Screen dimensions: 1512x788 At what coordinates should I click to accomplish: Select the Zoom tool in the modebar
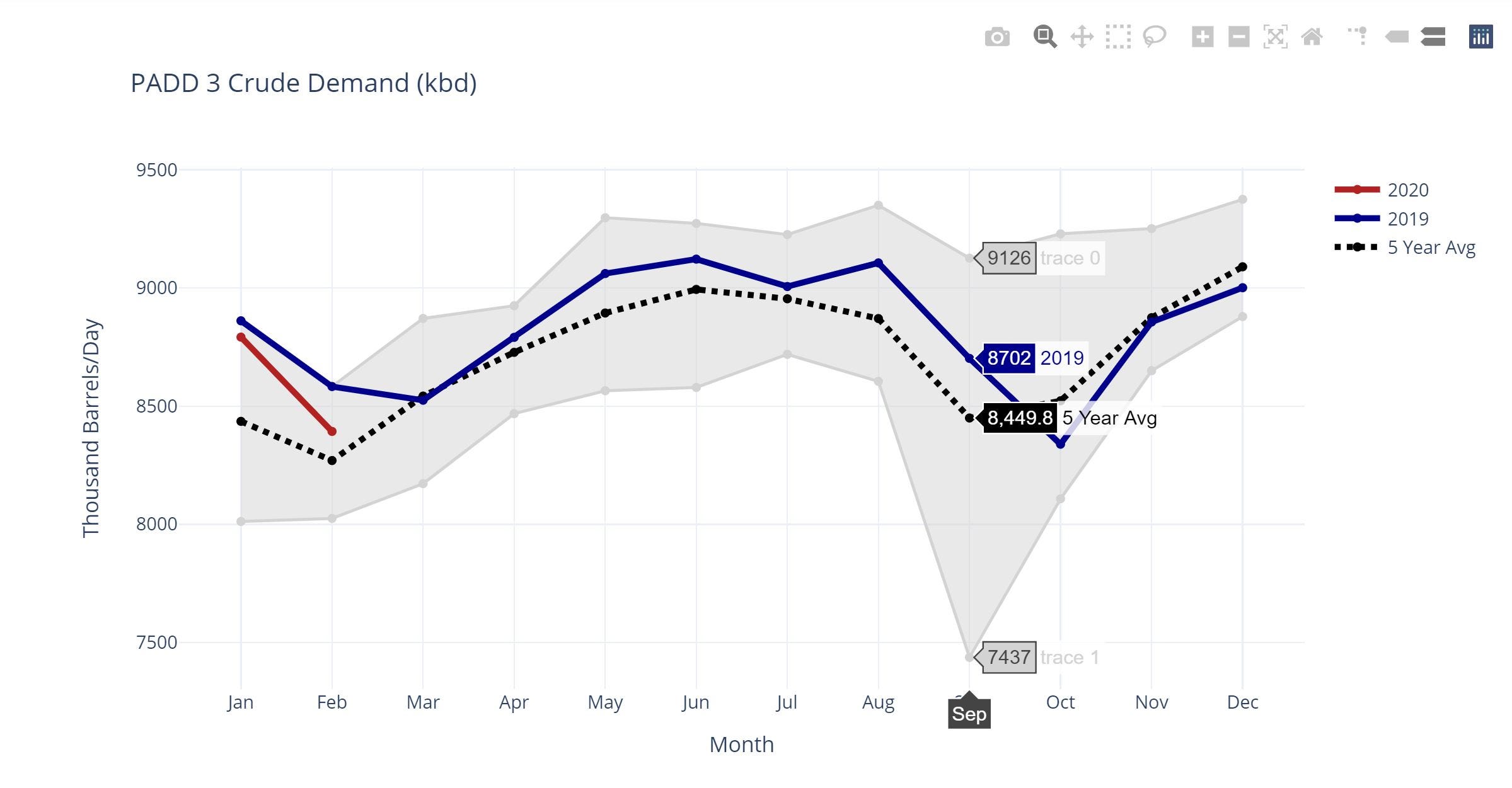coord(1046,38)
